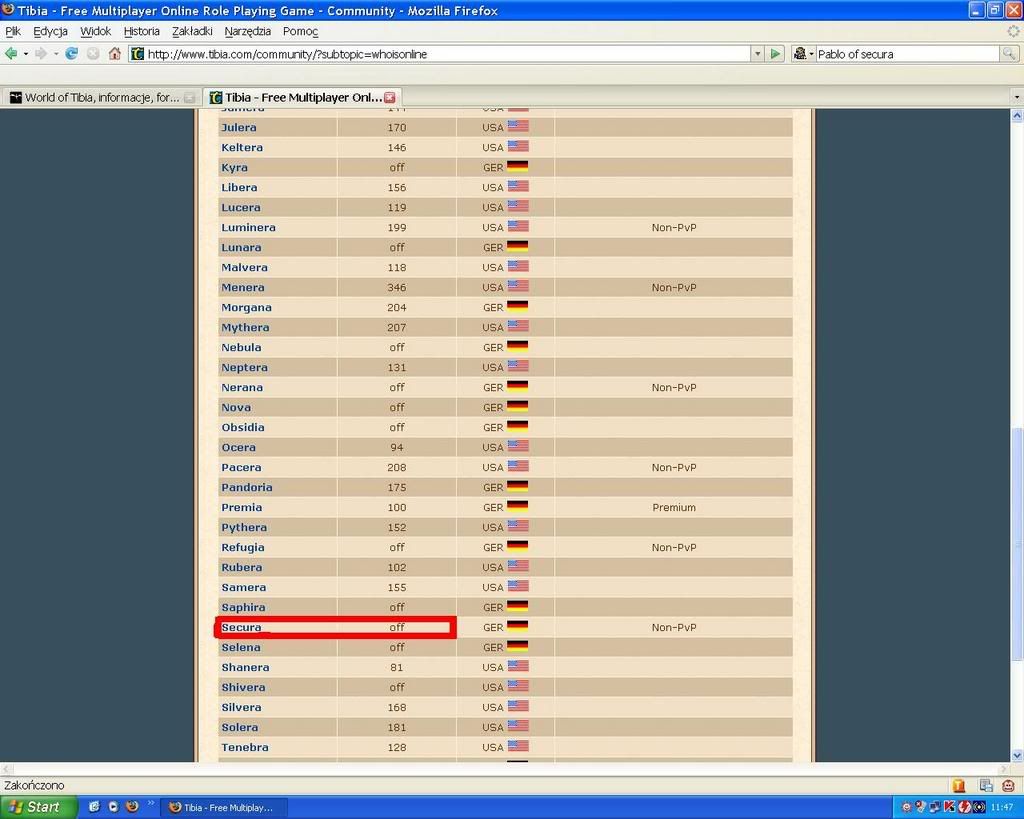
Task: Click the German flag in Kyra row
Action: [517, 167]
